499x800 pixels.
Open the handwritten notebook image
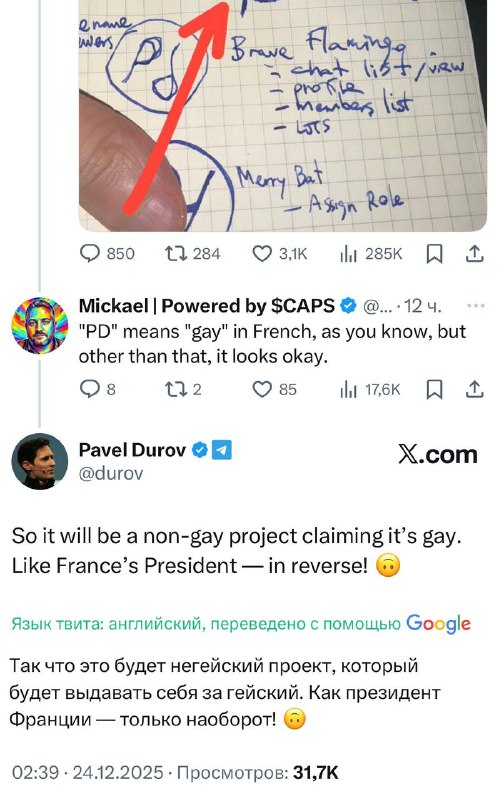tap(283, 115)
